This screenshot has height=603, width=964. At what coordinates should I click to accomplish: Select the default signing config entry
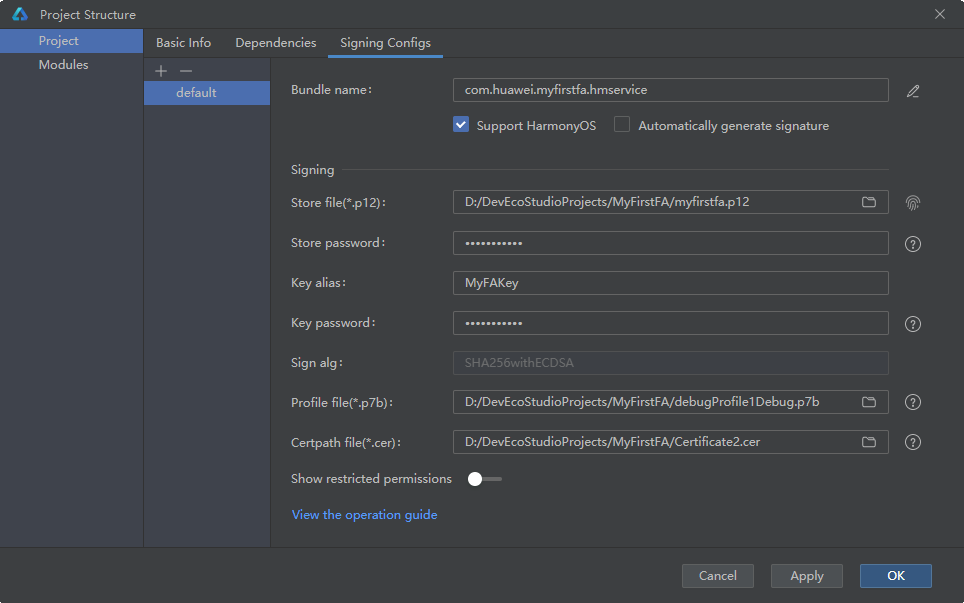(x=207, y=93)
